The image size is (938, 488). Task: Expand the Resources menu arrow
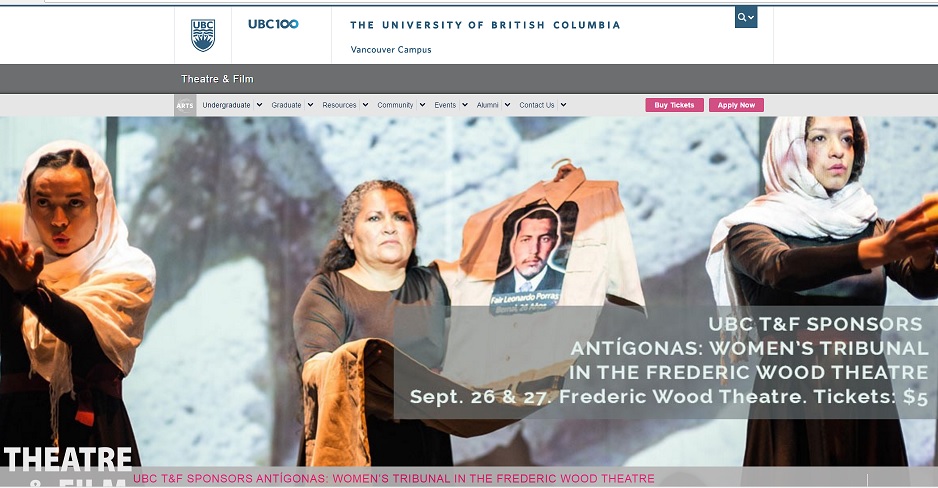point(365,105)
